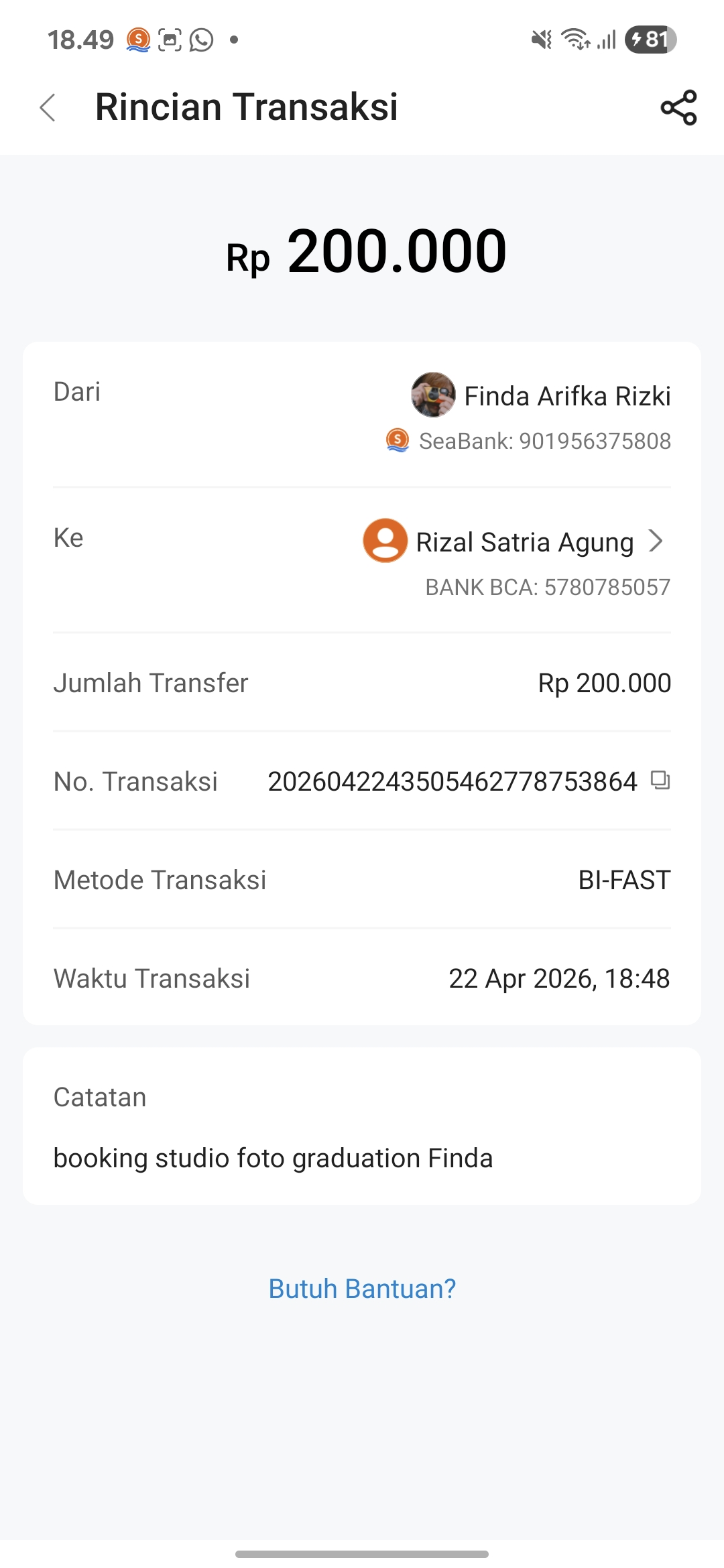This screenshot has height=1568, width=724.
Task: Tap the battery indicator
Action: click(650, 40)
